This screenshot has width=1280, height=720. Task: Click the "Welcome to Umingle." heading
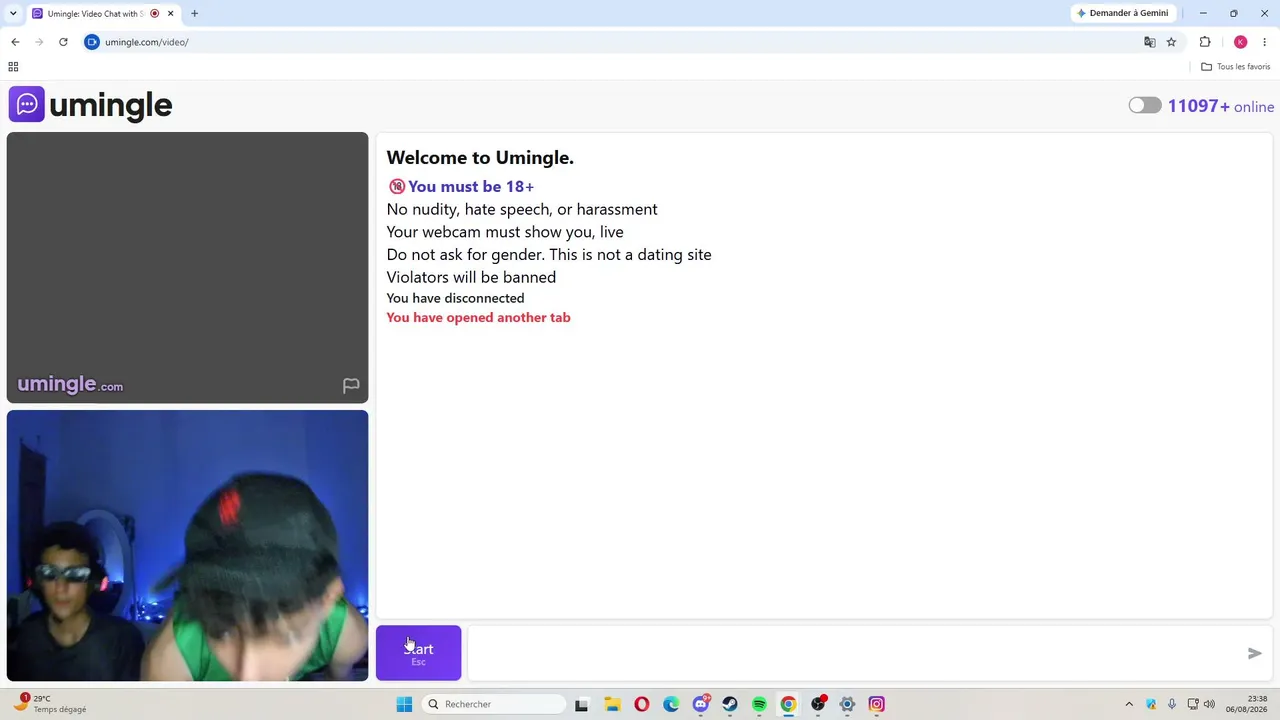click(480, 157)
